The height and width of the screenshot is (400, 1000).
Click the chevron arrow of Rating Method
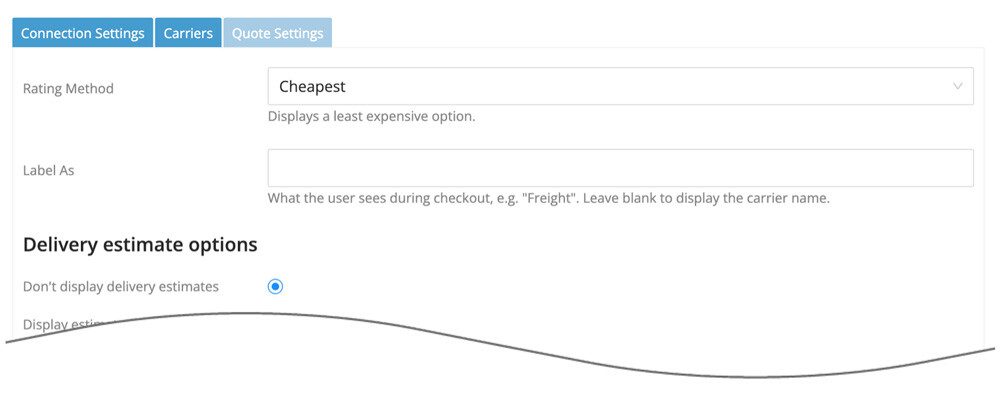coord(957,87)
